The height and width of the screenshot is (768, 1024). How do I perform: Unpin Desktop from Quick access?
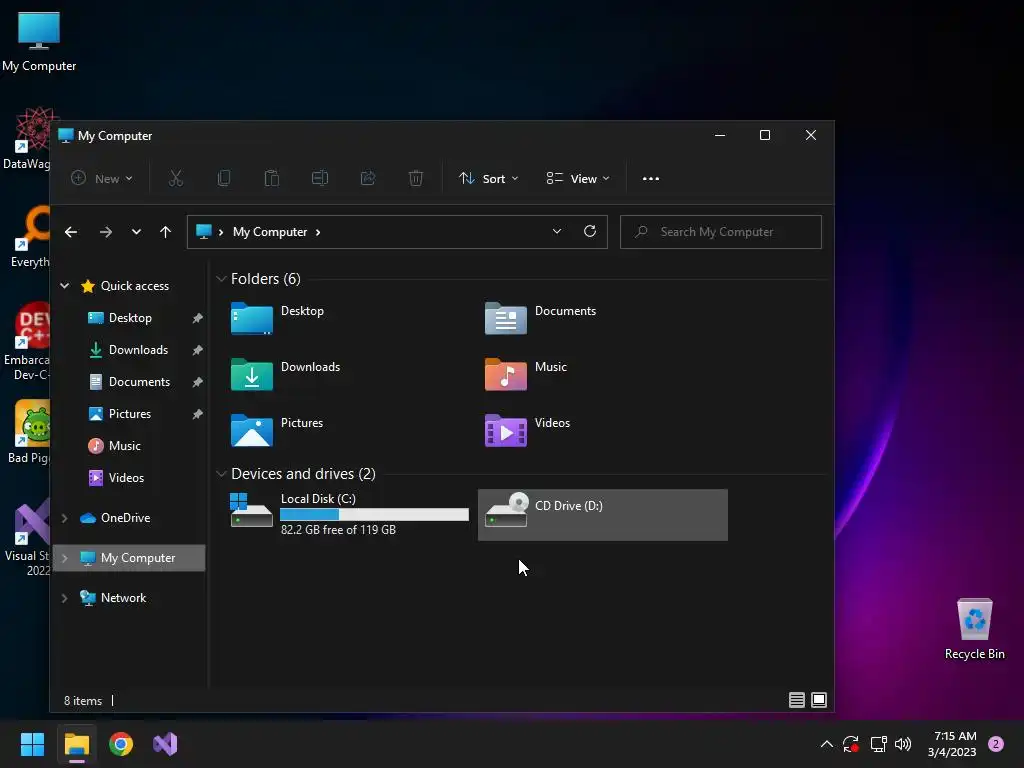(197, 318)
